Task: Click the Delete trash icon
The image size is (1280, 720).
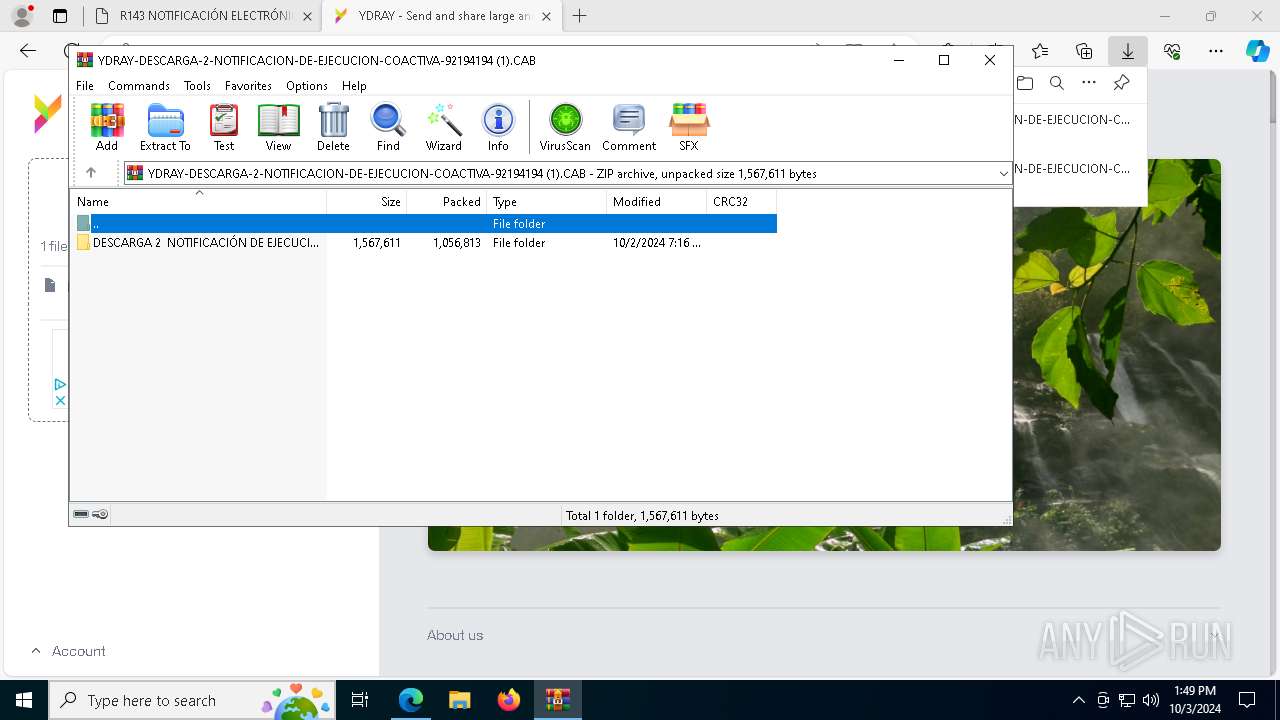Action: tap(333, 127)
